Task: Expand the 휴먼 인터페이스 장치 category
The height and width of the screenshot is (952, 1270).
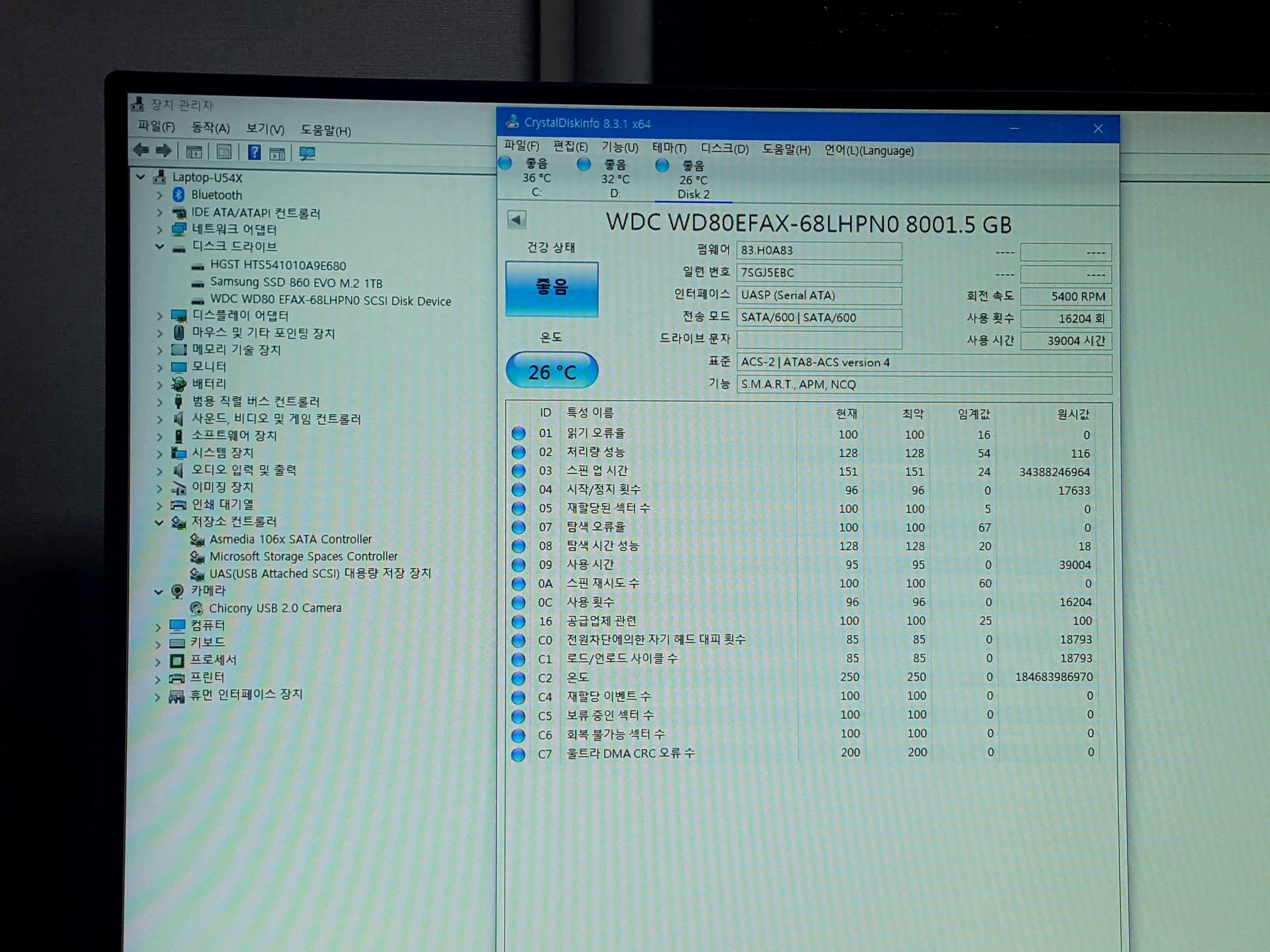Action: pos(157,697)
